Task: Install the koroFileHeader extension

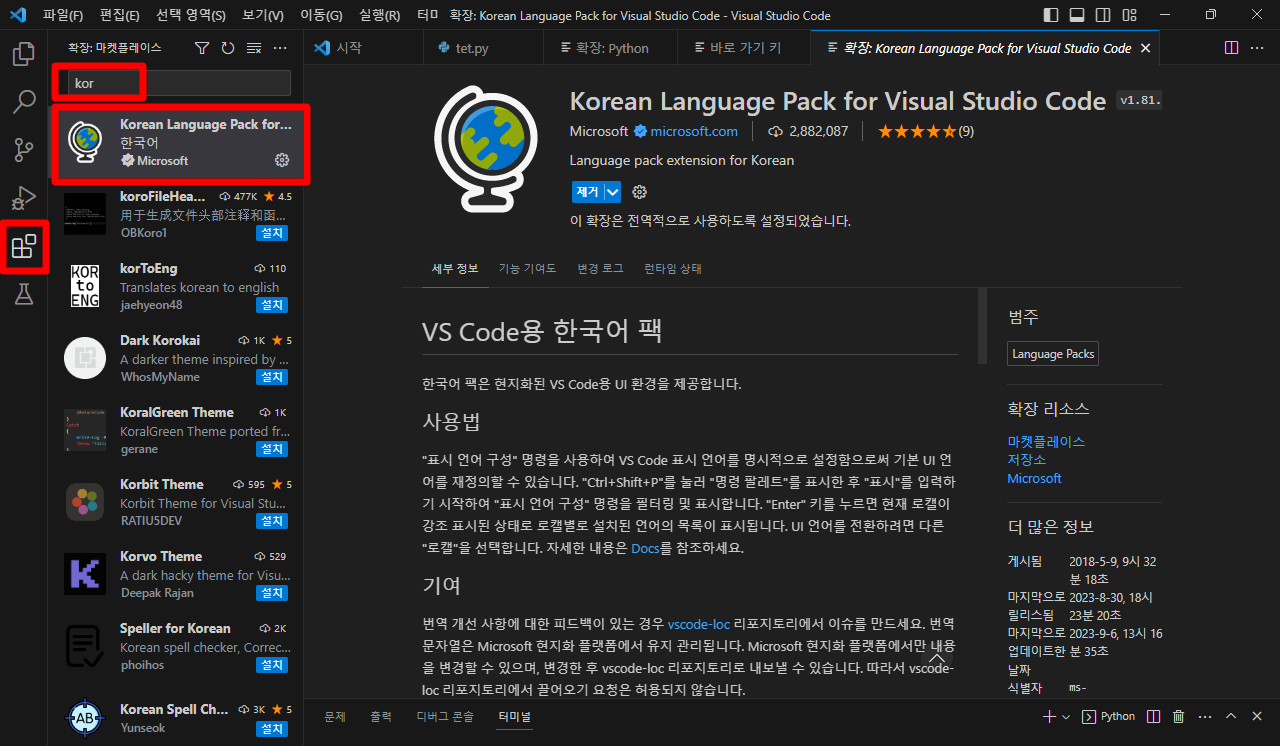Action: (x=272, y=233)
